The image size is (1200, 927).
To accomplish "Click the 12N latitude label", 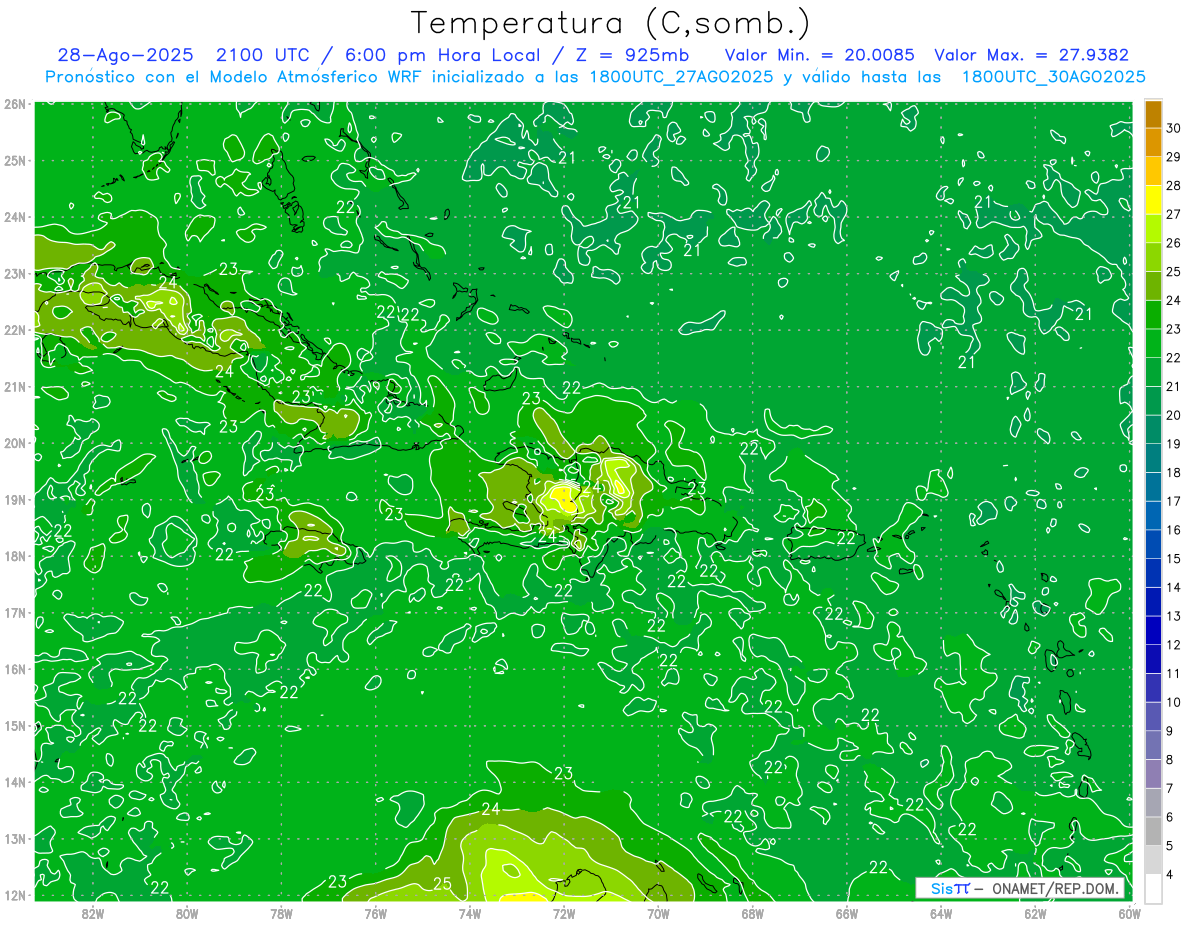I will click(x=14, y=895).
